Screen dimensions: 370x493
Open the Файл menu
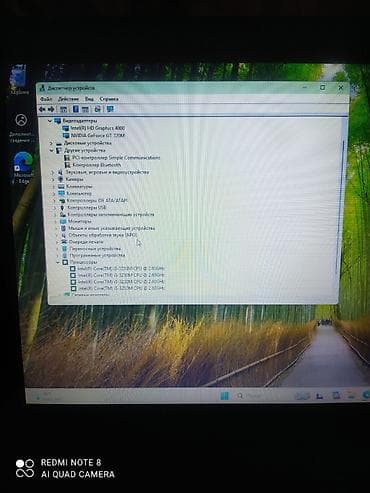(x=46, y=99)
